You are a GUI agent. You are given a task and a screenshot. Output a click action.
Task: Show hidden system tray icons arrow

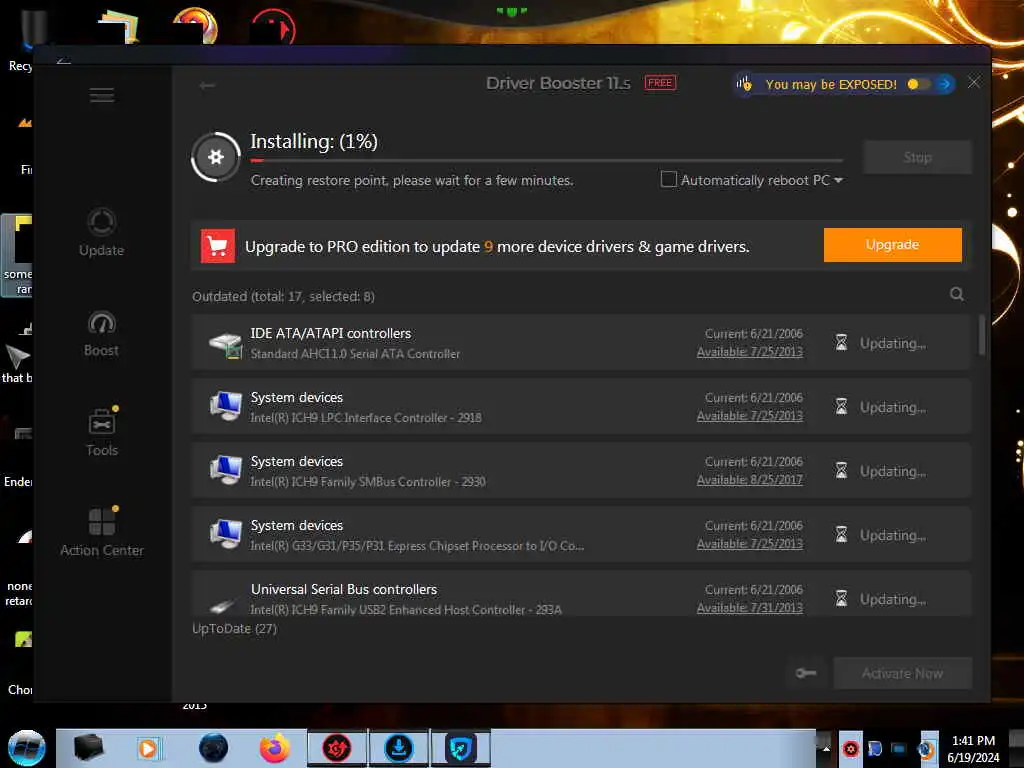(x=825, y=749)
